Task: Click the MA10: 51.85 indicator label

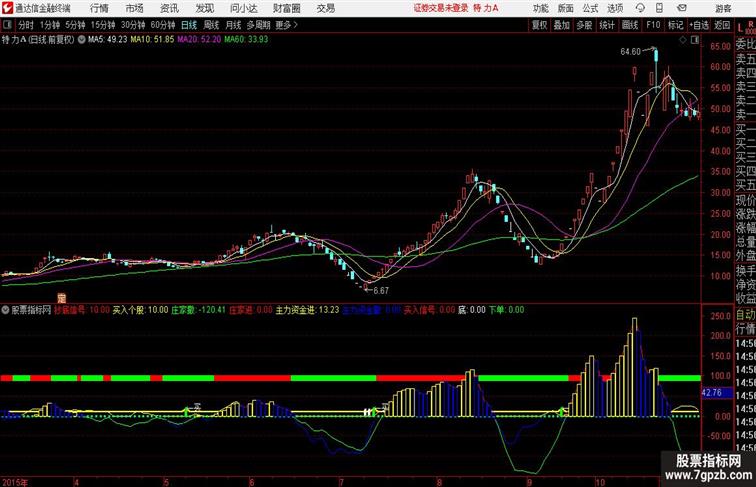Action: point(152,40)
